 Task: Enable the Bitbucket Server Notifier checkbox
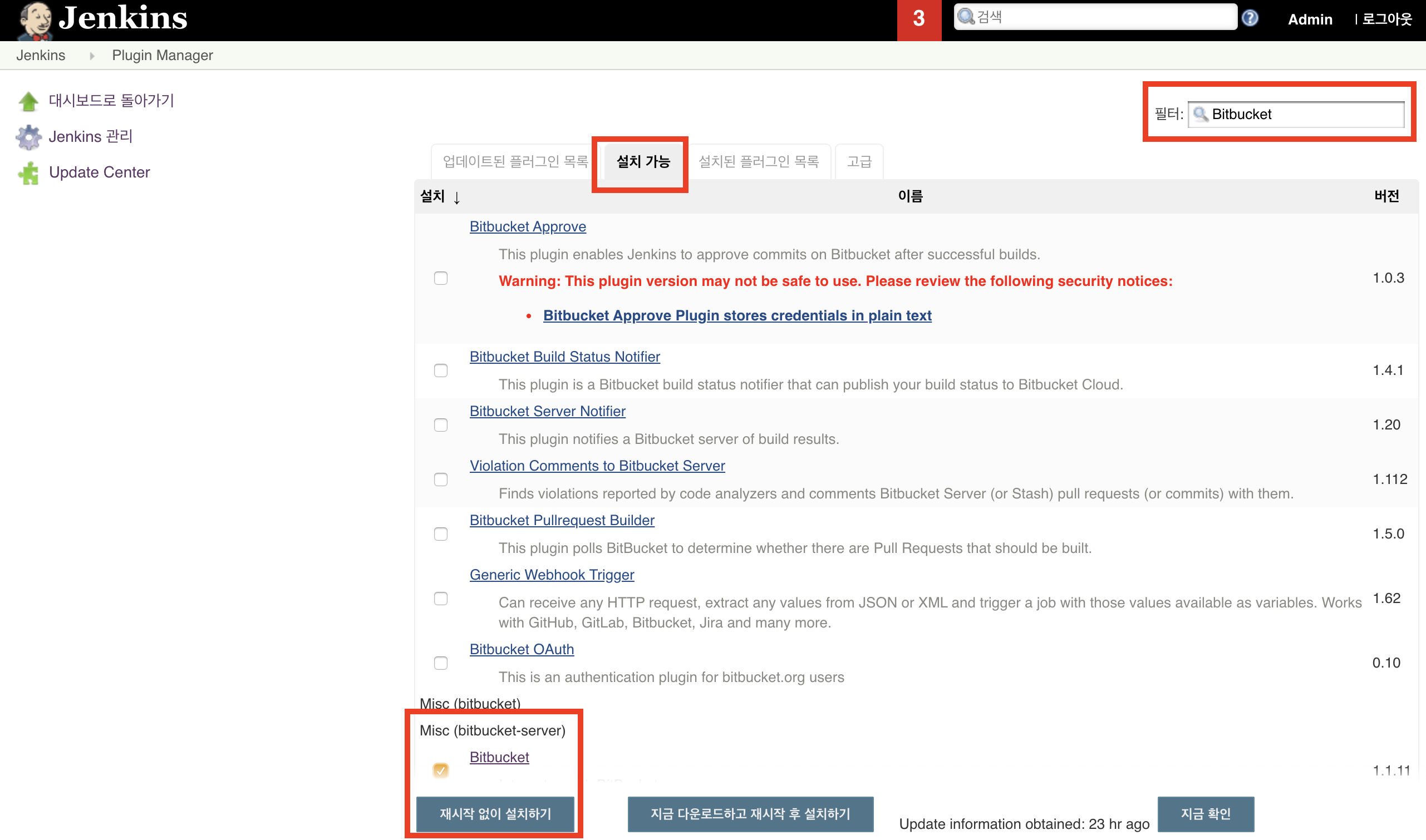[441, 425]
